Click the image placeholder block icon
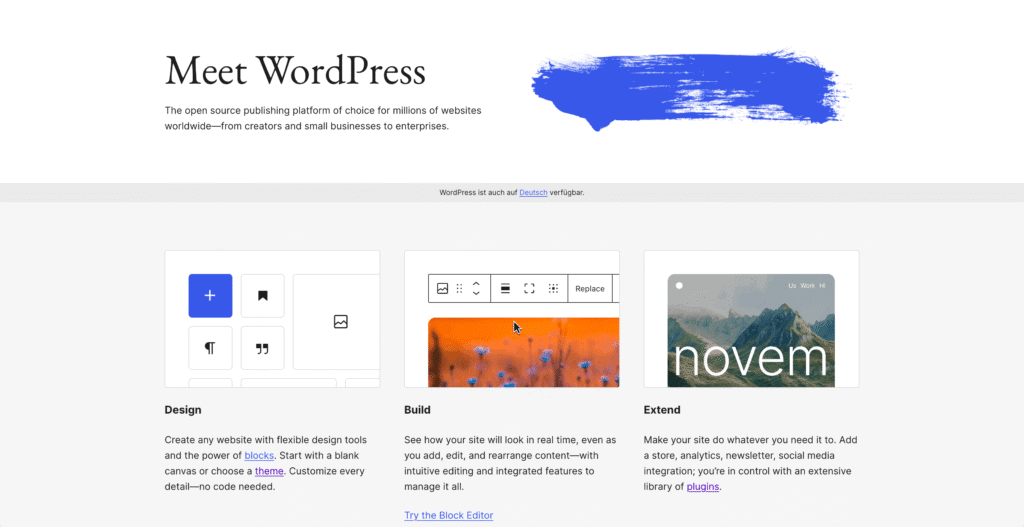This screenshot has height=527, width=1024. tap(340, 321)
